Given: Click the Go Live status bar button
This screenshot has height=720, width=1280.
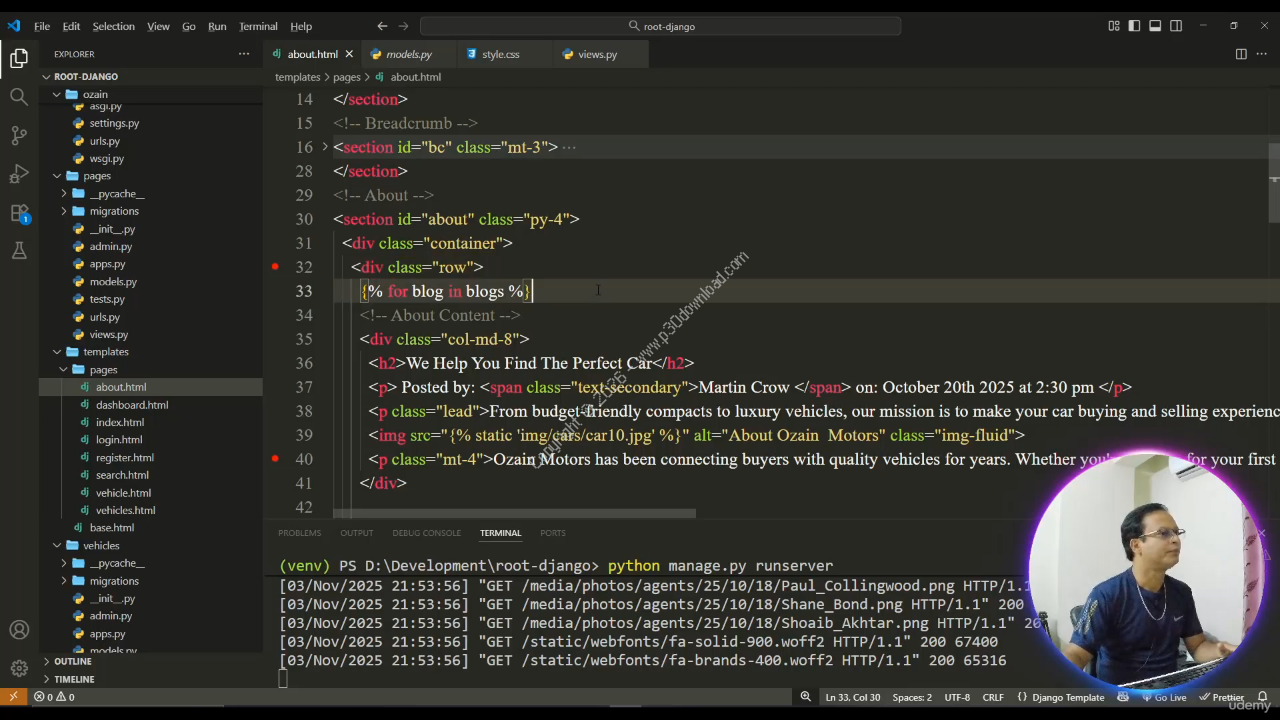Looking at the screenshot, I should click(x=1163, y=697).
